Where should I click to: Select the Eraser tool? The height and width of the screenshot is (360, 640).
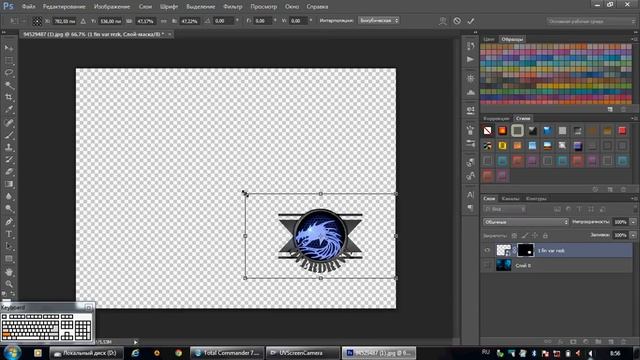(9, 172)
